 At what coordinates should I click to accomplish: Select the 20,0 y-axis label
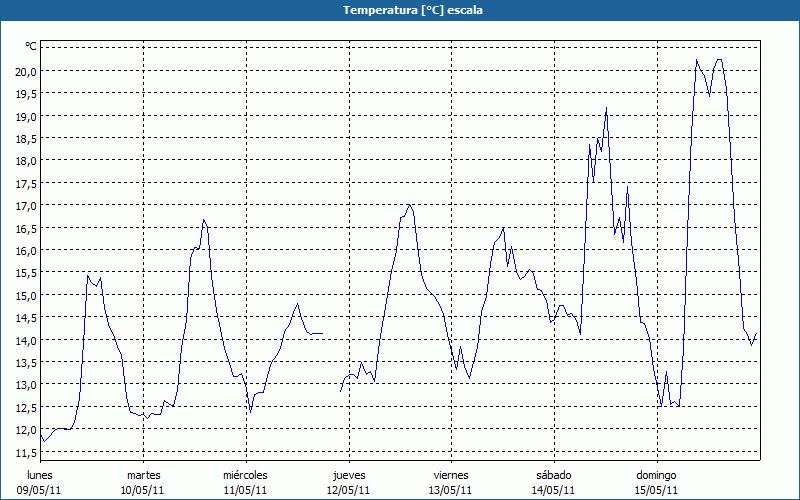(x=25, y=71)
